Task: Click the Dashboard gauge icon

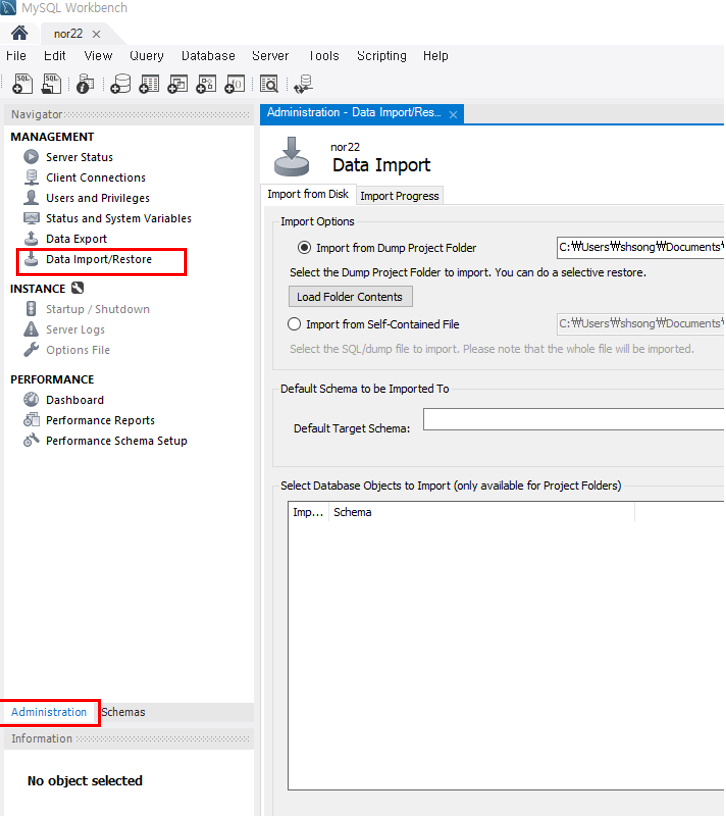Action: point(31,399)
